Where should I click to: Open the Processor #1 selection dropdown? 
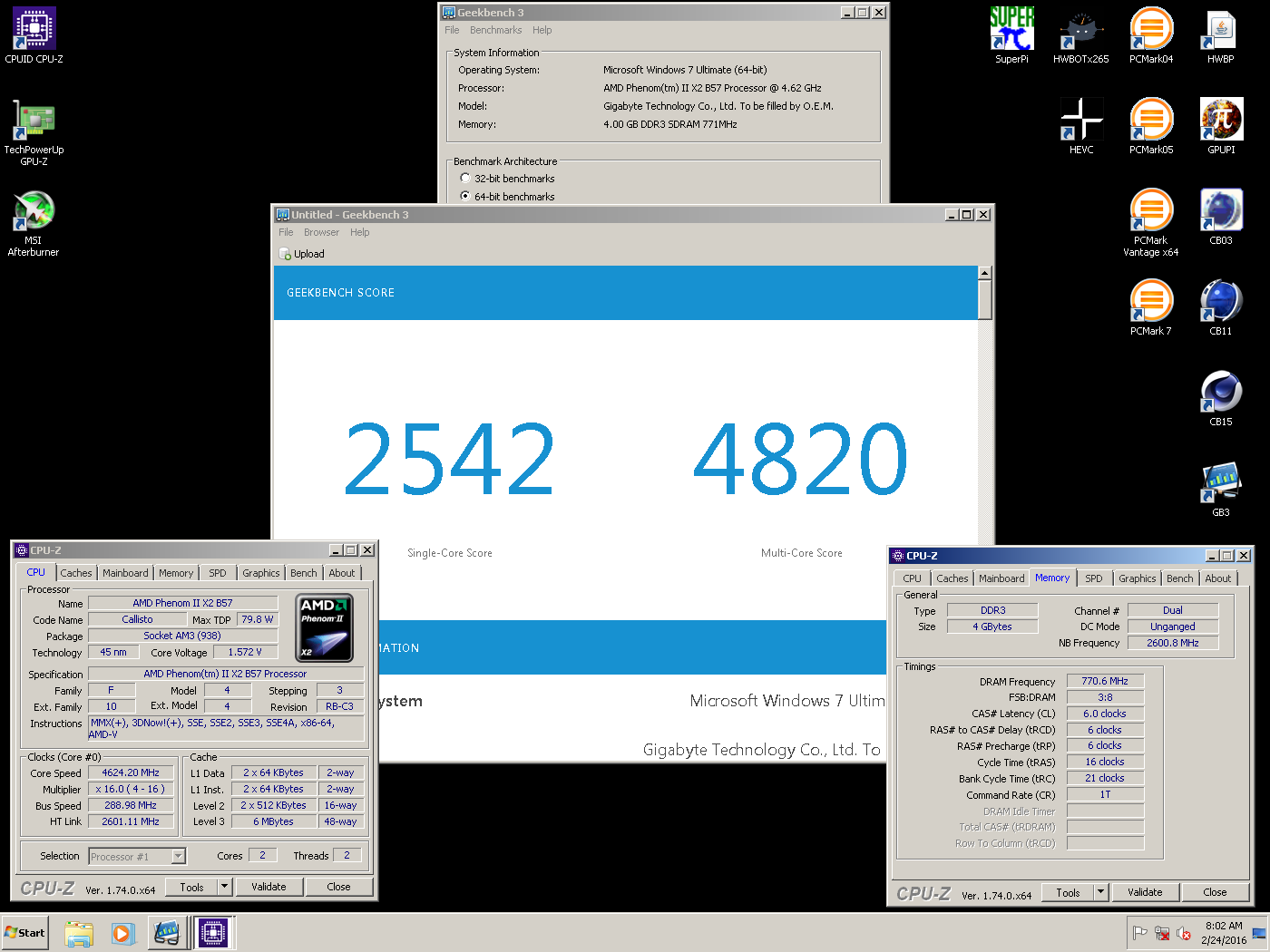pos(138,856)
